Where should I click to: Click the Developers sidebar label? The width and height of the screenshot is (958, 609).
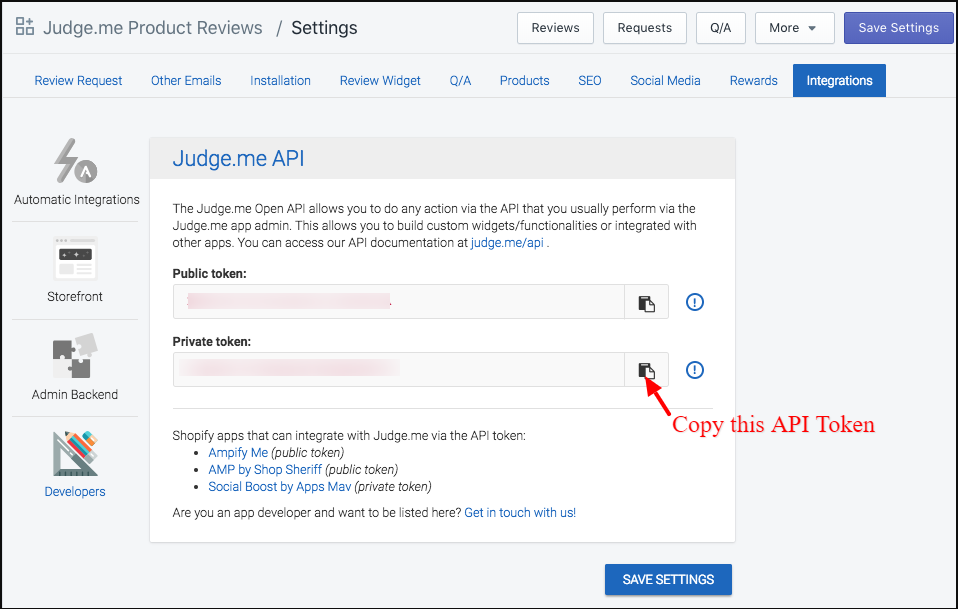tap(75, 492)
